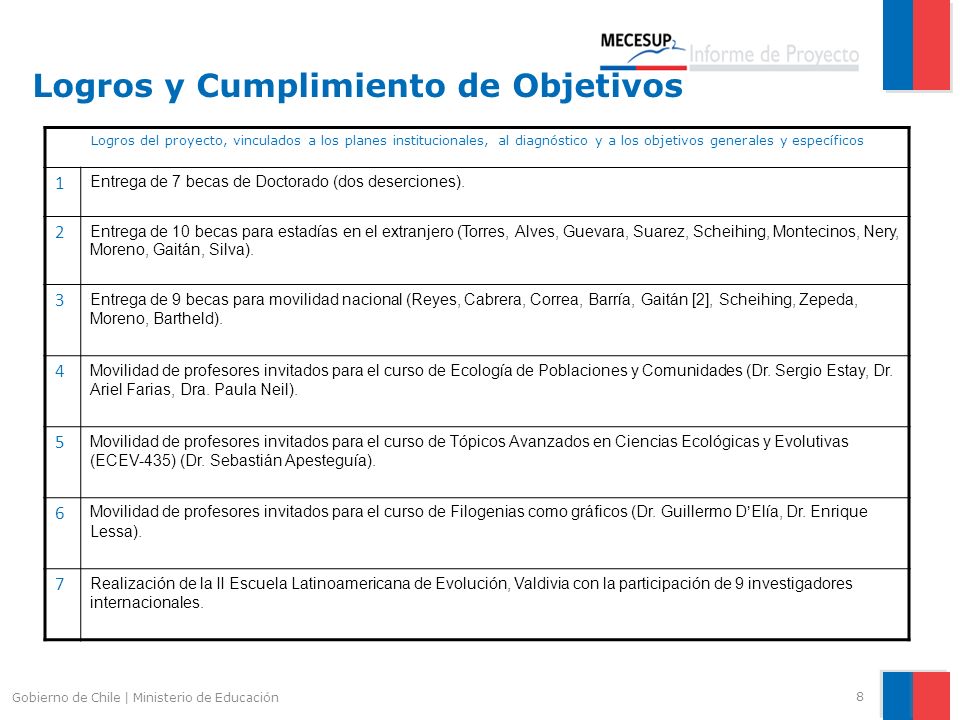The height and width of the screenshot is (720, 960).
Task: Click the Chilean flag emblem near the title
Action: pyautogui.click(x=916, y=45)
